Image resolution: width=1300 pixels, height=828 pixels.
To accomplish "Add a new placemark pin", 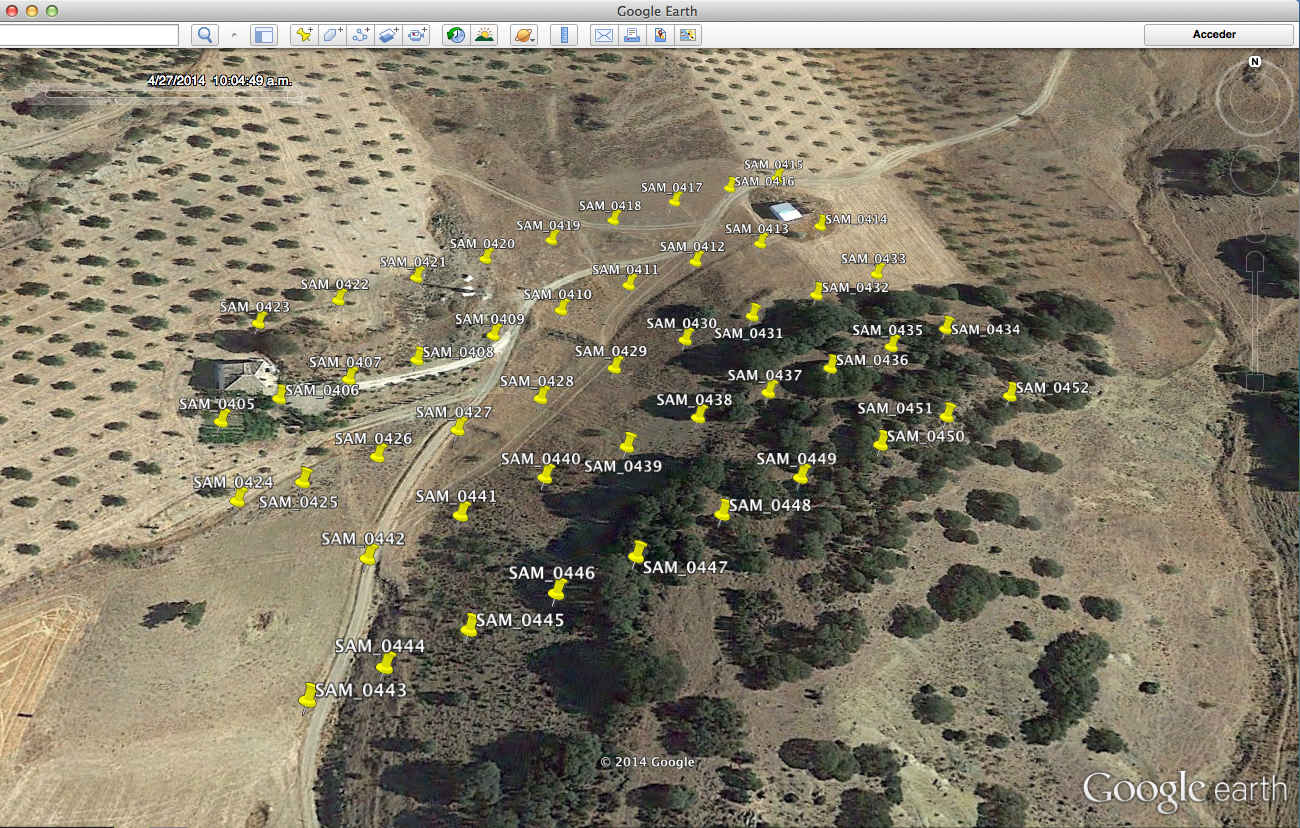I will point(304,35).
